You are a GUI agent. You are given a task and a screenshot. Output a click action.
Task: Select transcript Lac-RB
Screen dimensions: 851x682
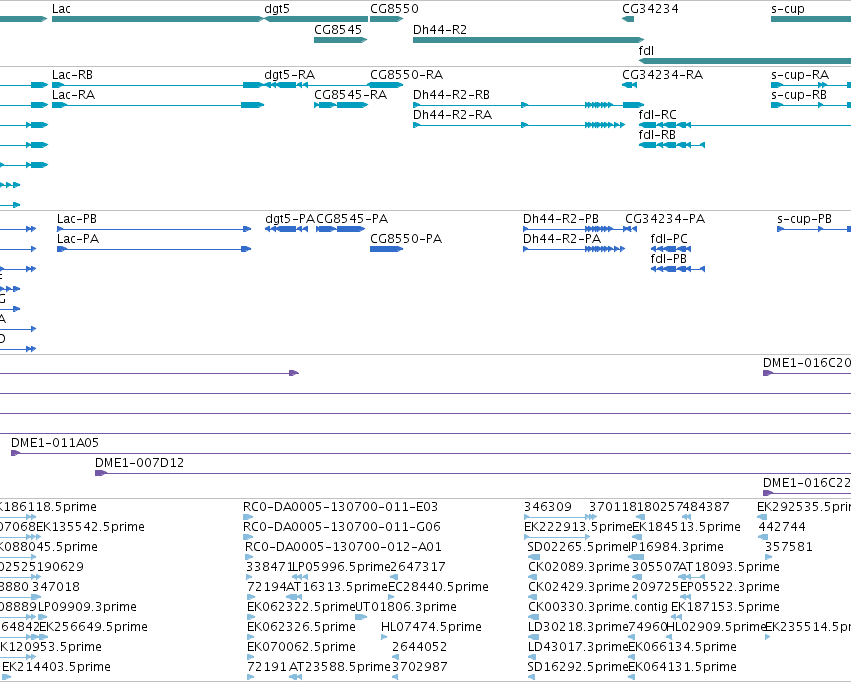click(x=157, y=85)
